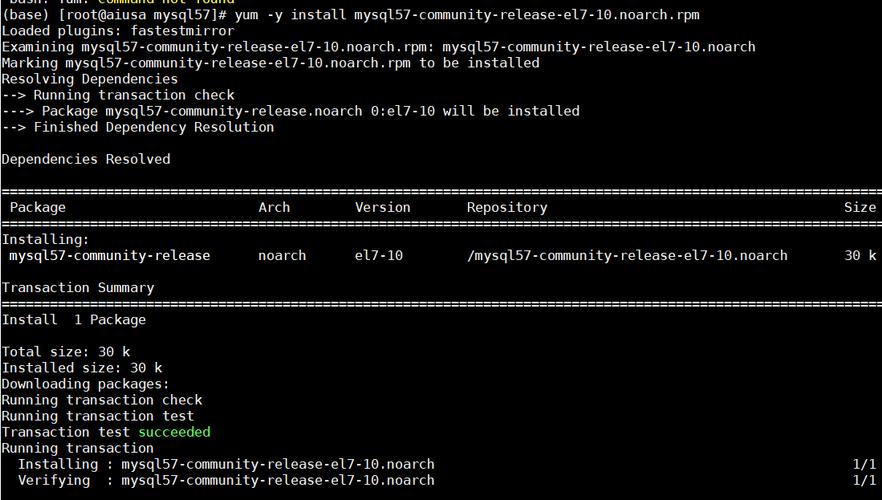
Task: Click the 'Version' column header
Action: pos(382,207)
